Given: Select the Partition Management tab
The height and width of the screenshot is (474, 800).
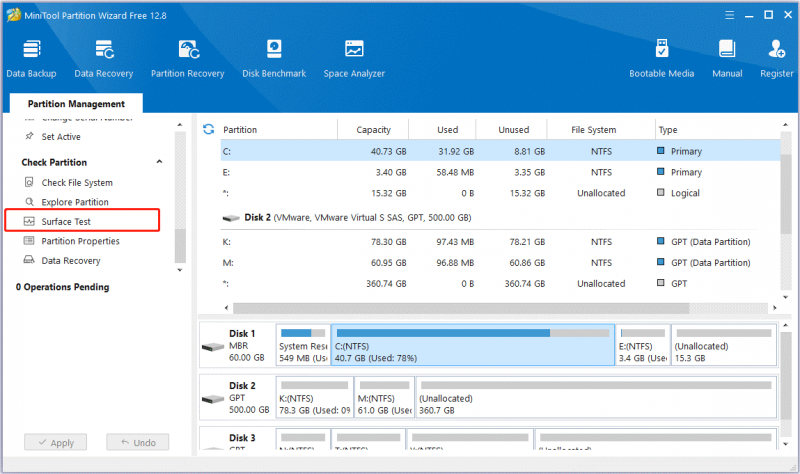Looking at the screenshot, I should click(76, 104).
